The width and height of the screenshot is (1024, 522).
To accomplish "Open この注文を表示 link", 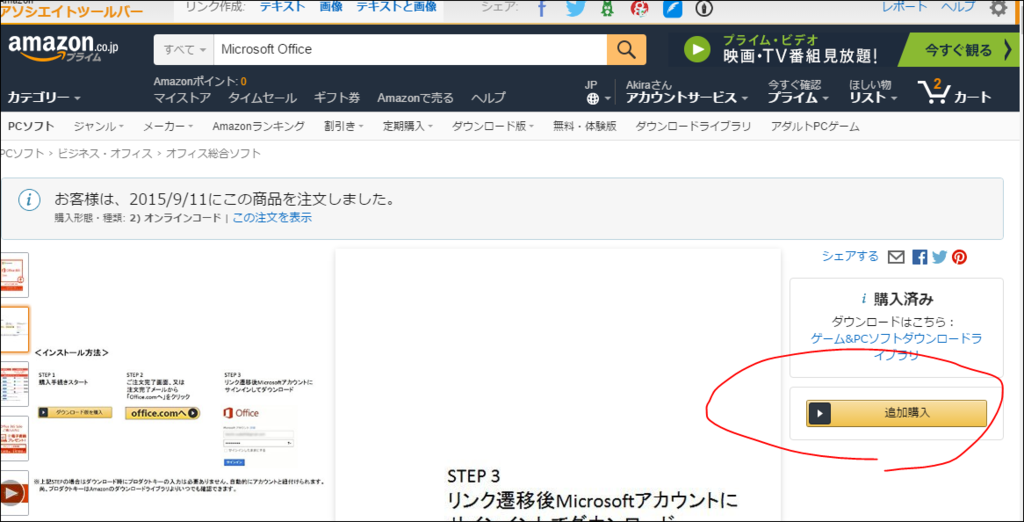I will pyautogui.click(x=272, y=218).
